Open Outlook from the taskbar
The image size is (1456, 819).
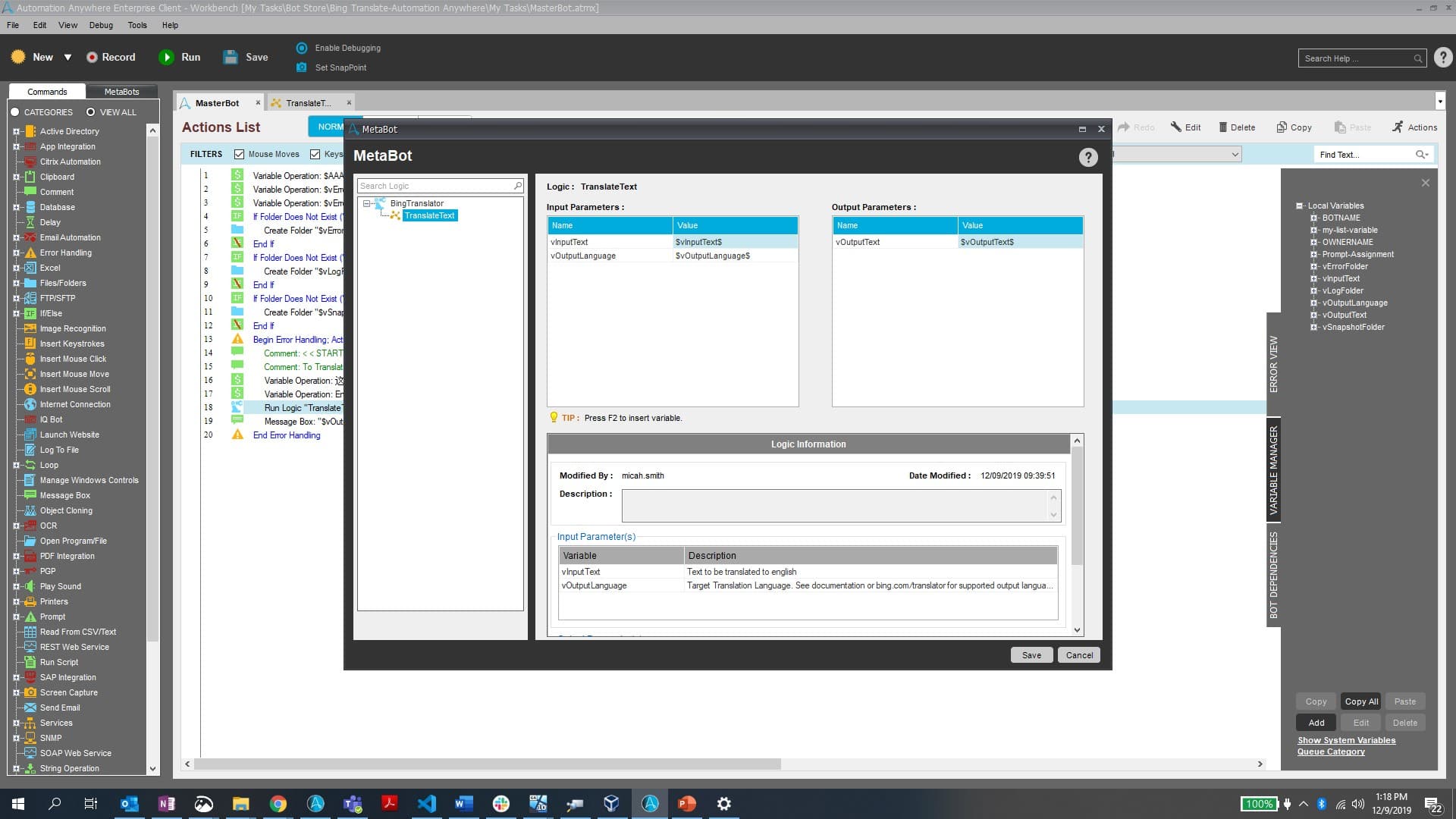coord(130,804)
